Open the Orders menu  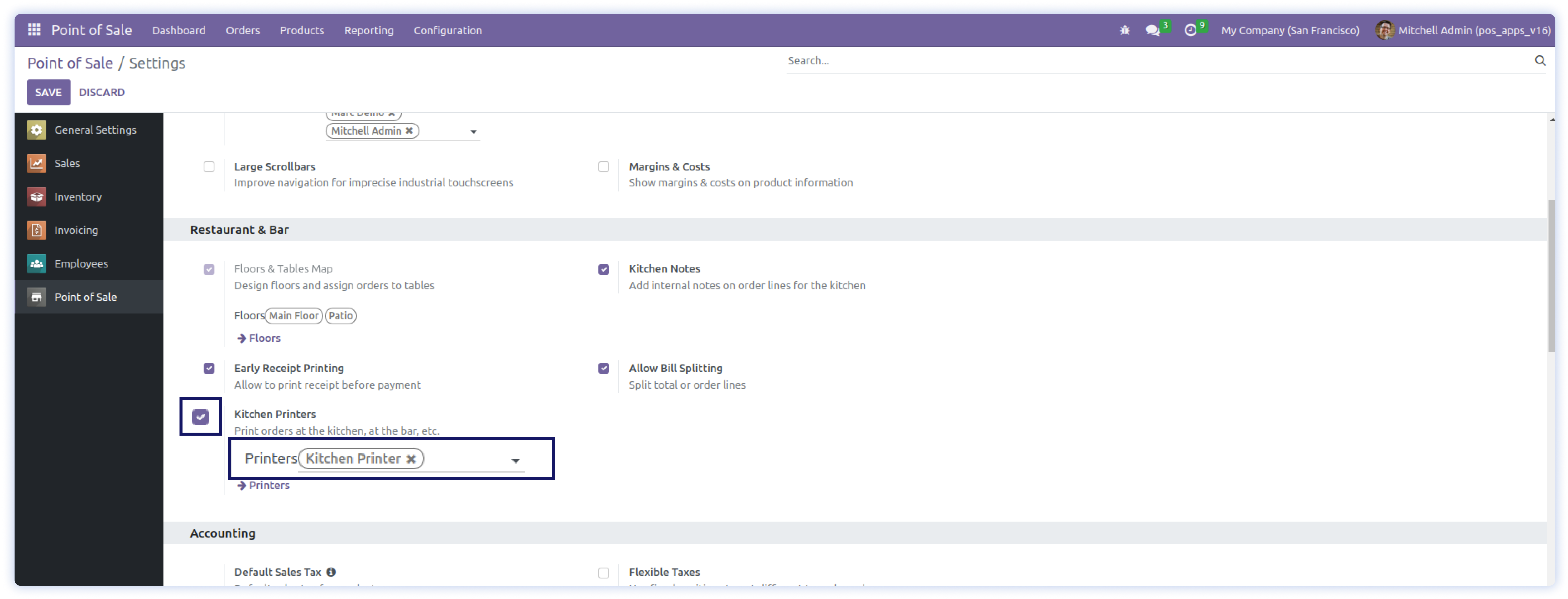(x=243, y=30)
